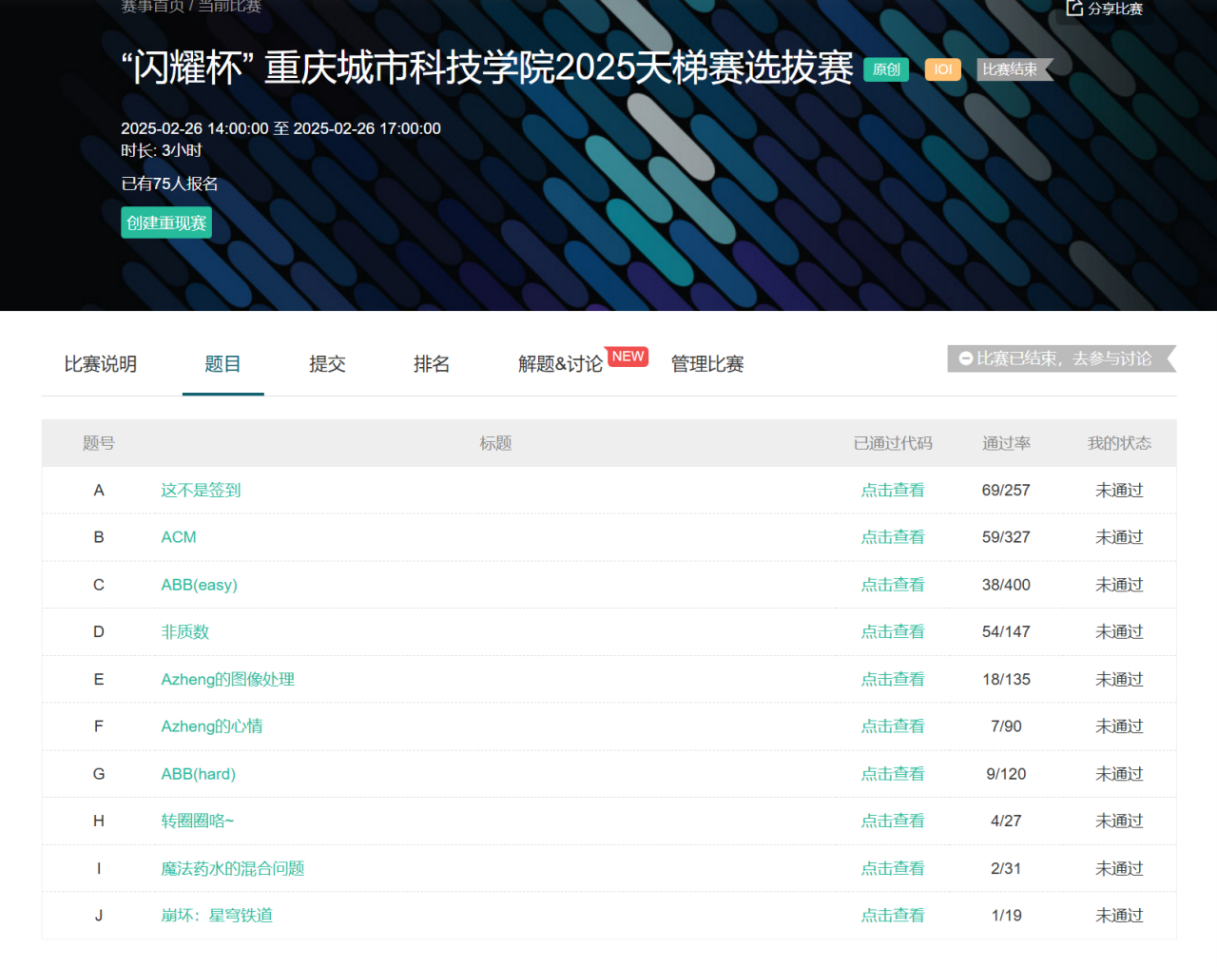
Task: Go to the 排名 tab
Action: coord(431,365)
